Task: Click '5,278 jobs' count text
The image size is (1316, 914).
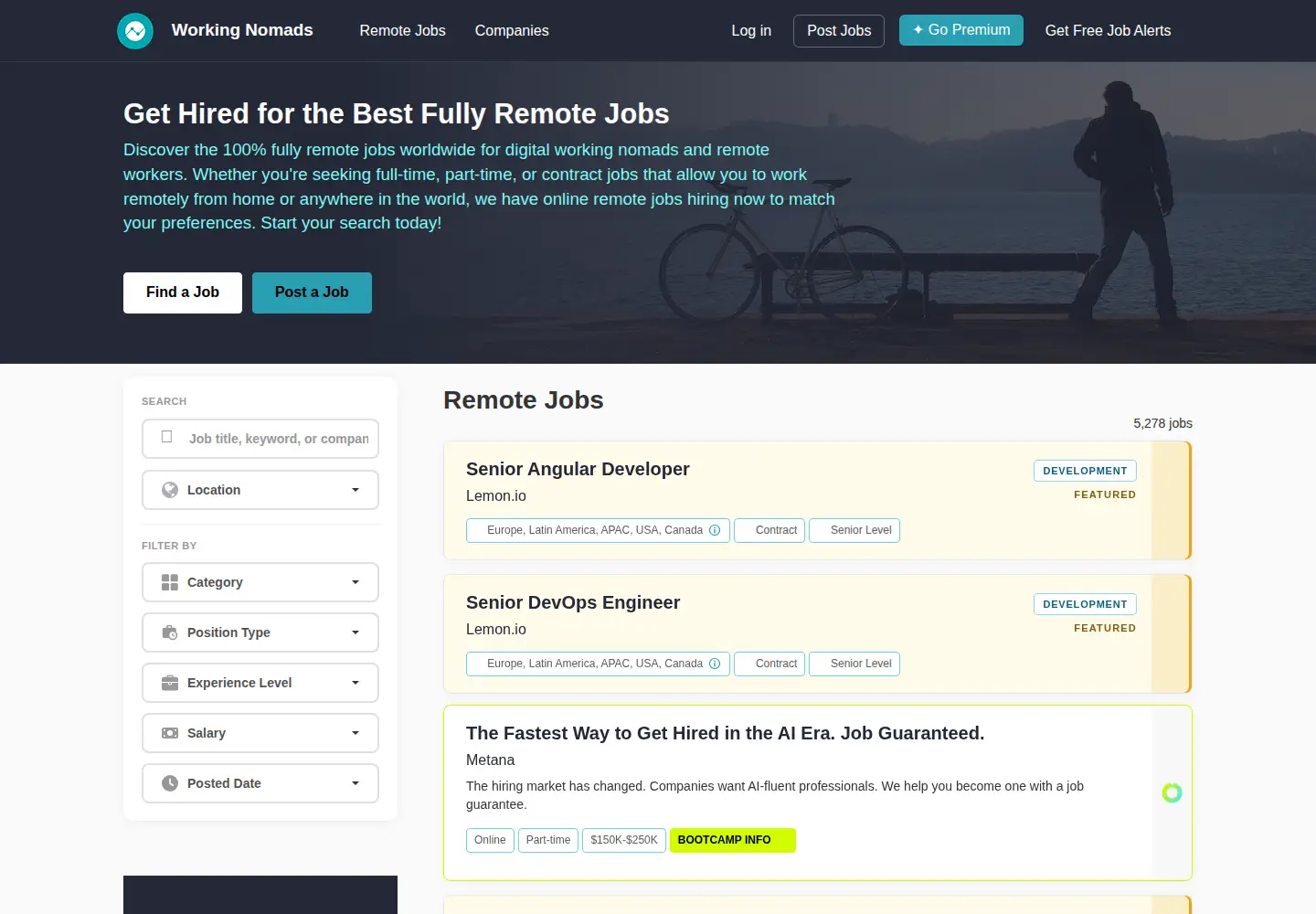Action: click(1162, 423)
